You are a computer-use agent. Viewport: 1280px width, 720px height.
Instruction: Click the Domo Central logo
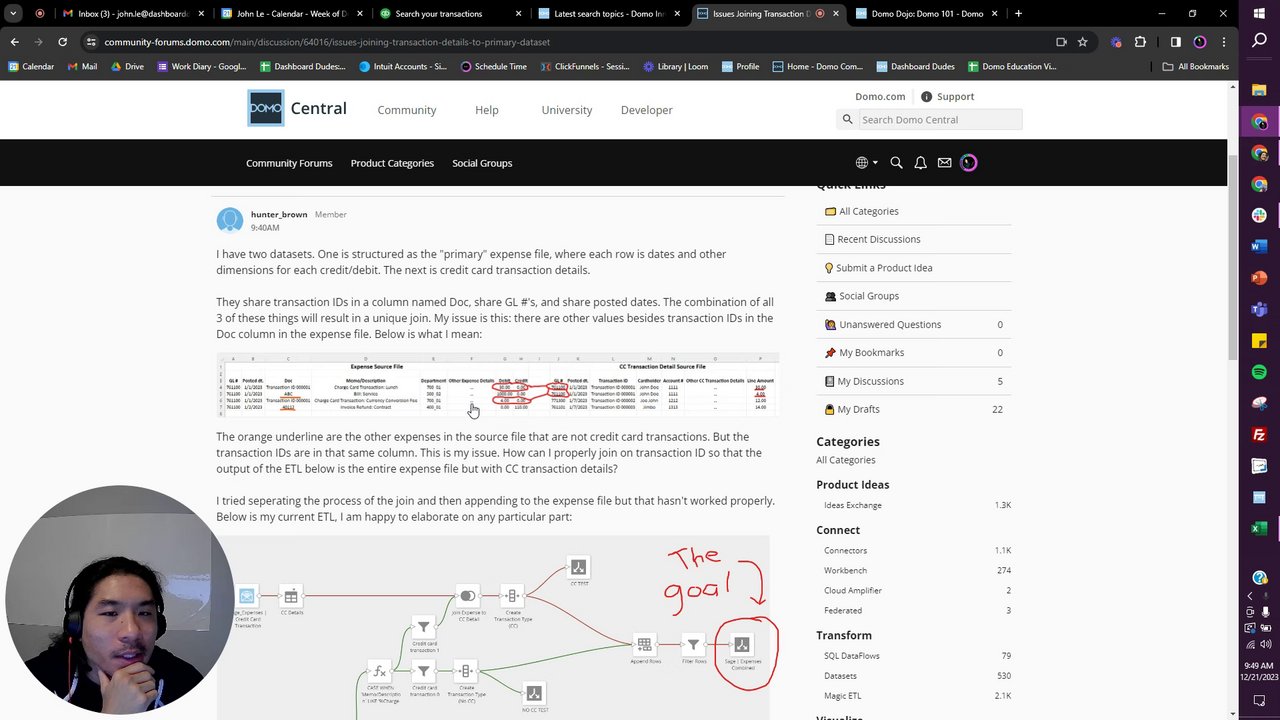[297, 108]
